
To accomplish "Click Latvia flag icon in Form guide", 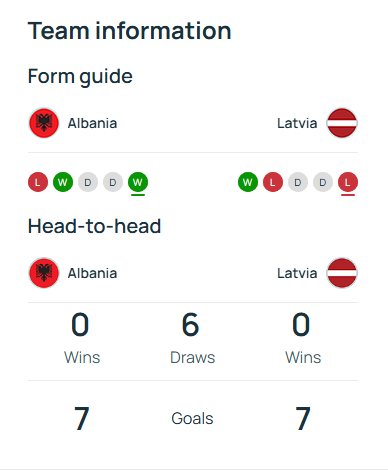I will tap(342, 123).
